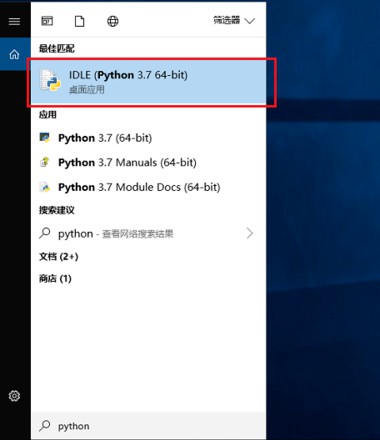Select the Home icon in sidebar
Viewport: 380px width, 440px height.
[14, 54]
